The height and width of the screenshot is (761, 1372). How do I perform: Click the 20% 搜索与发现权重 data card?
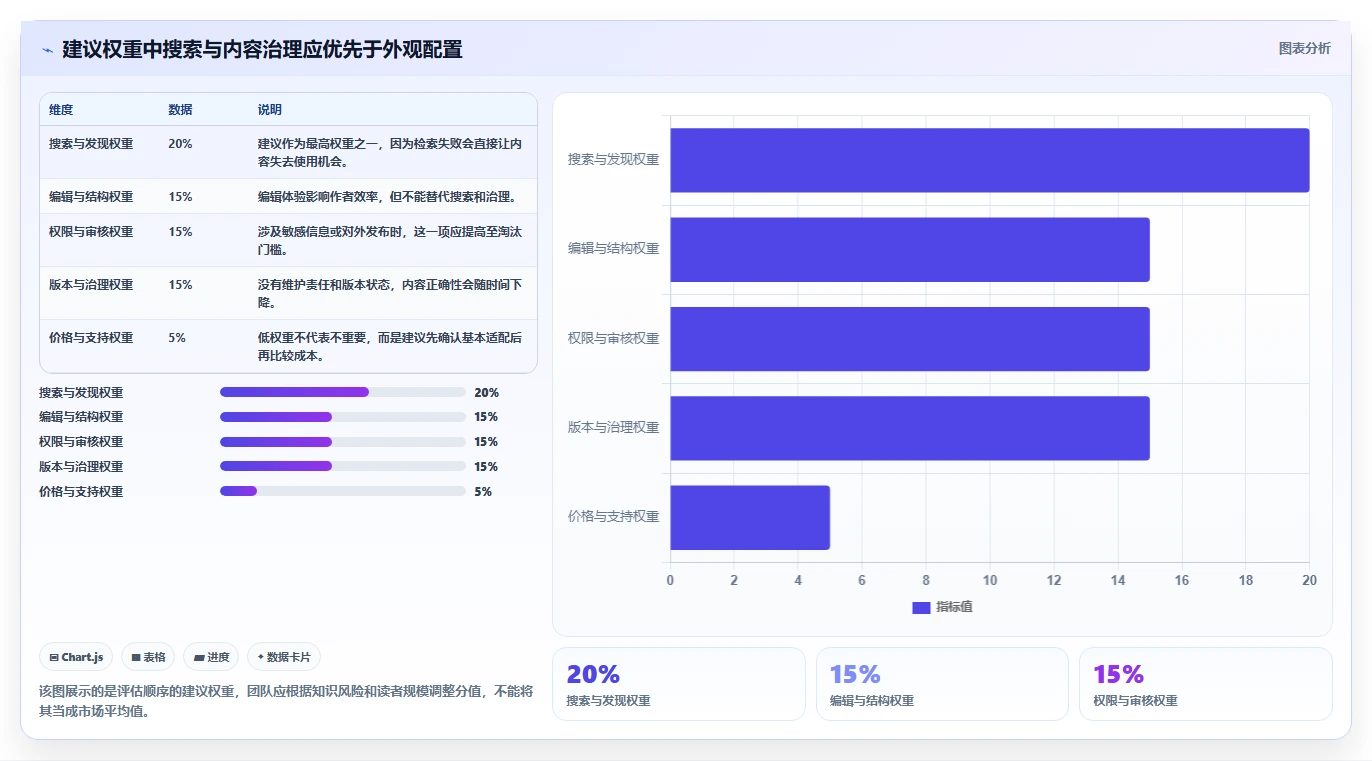[x=678, y=684]
